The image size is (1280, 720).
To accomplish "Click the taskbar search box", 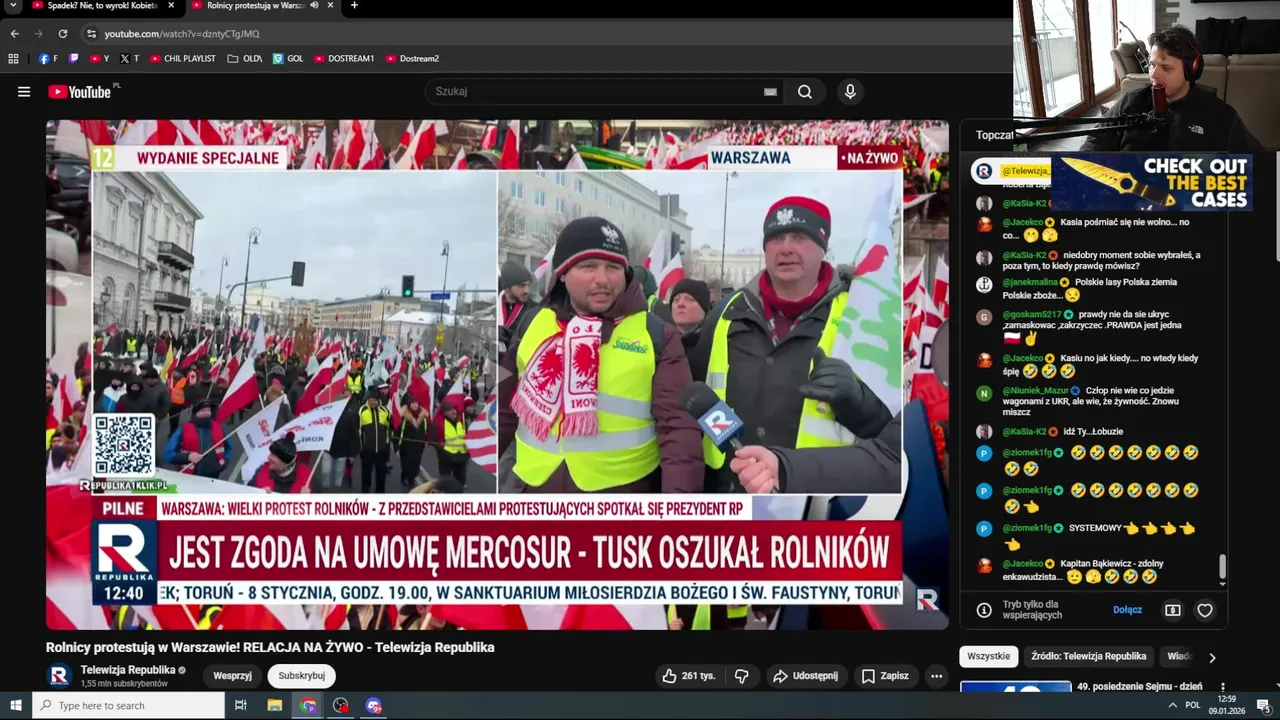I will coord(128,705).
